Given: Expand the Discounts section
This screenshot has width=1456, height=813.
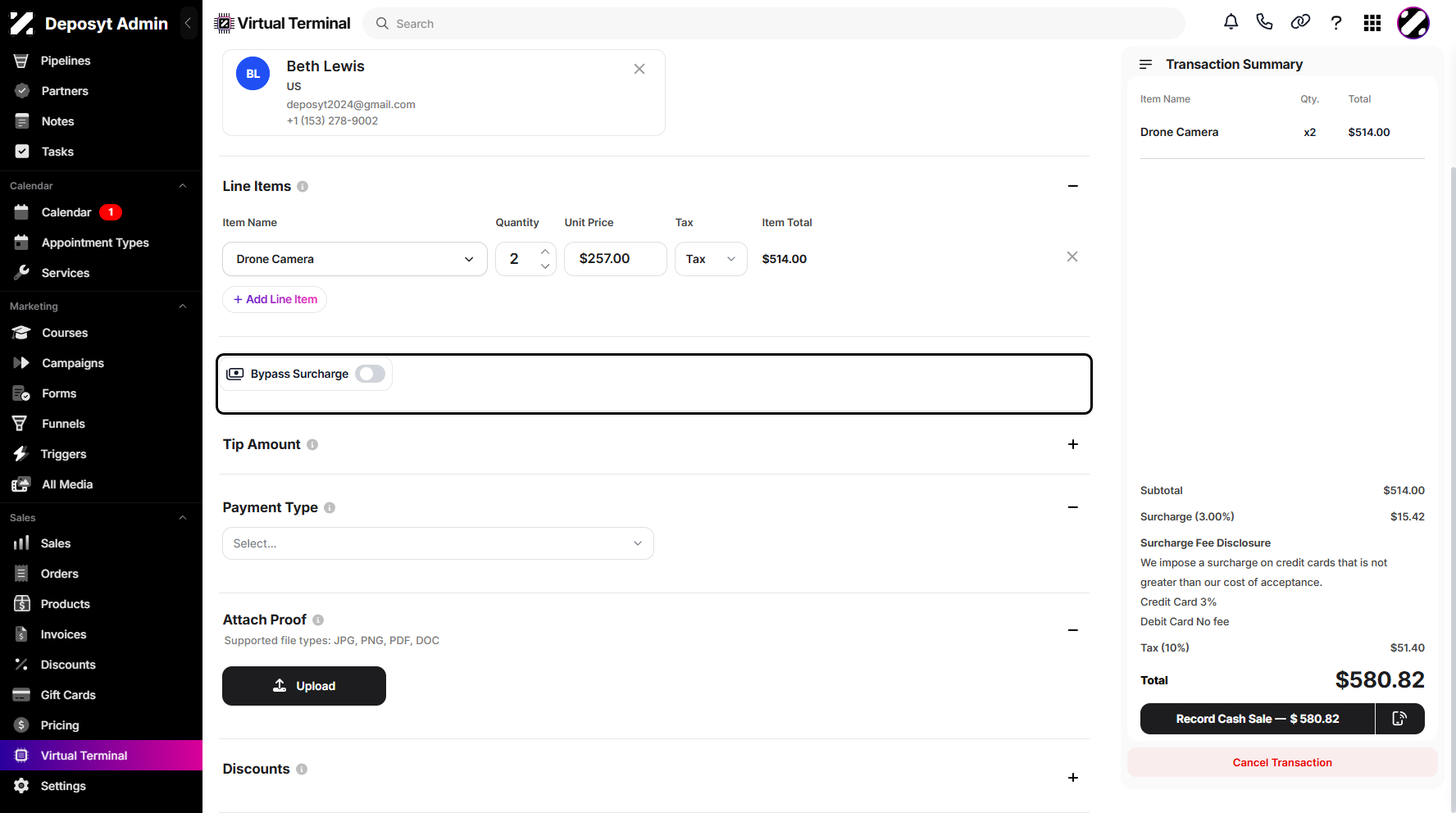Looking at the screenshot, I should pyautogui.click(x=1073, y=778).
